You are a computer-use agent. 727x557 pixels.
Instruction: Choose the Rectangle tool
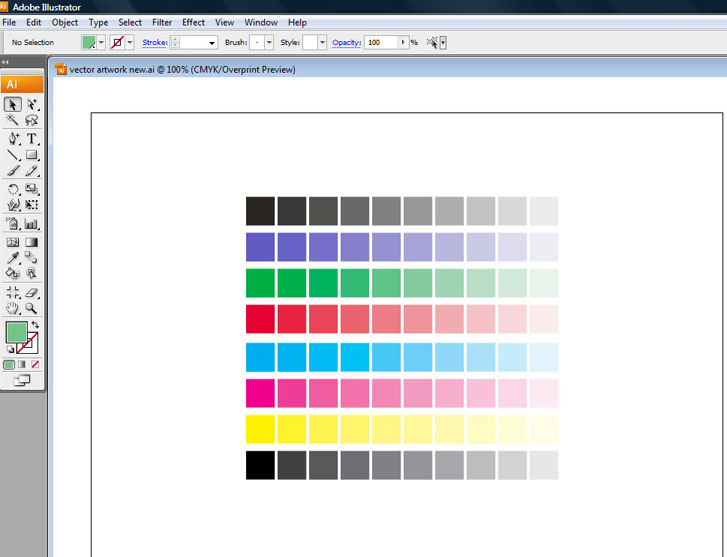[32, 155]
